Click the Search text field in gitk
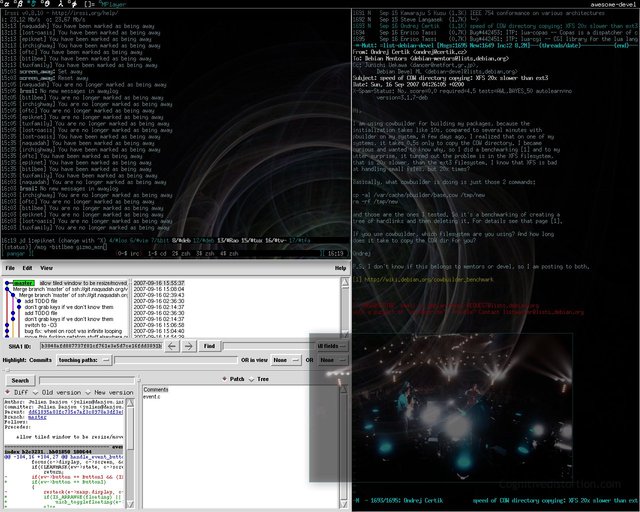 click(87, 381)
